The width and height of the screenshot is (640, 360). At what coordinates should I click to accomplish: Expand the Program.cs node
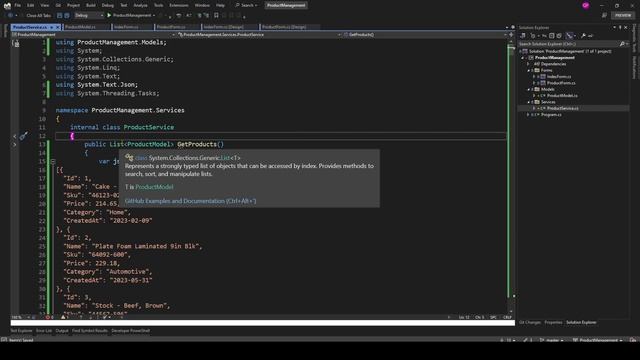coord(528,115)
